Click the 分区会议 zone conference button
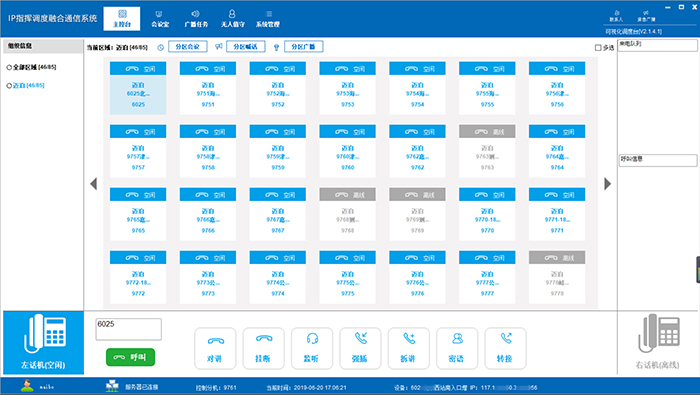The image size is (700, 395). coord(188,46)
